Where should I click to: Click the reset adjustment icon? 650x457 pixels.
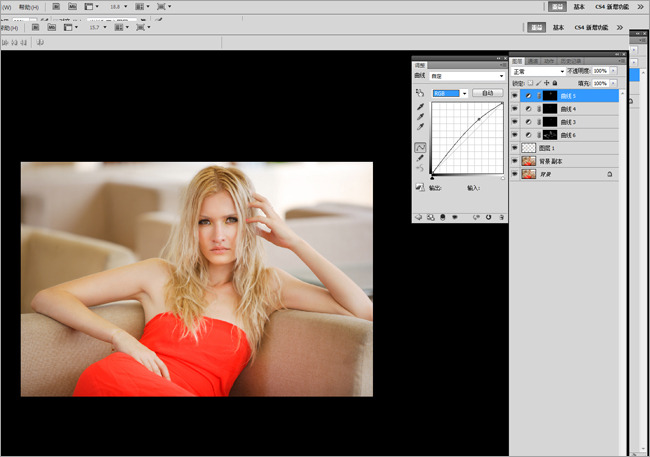(x=488, y=217)
